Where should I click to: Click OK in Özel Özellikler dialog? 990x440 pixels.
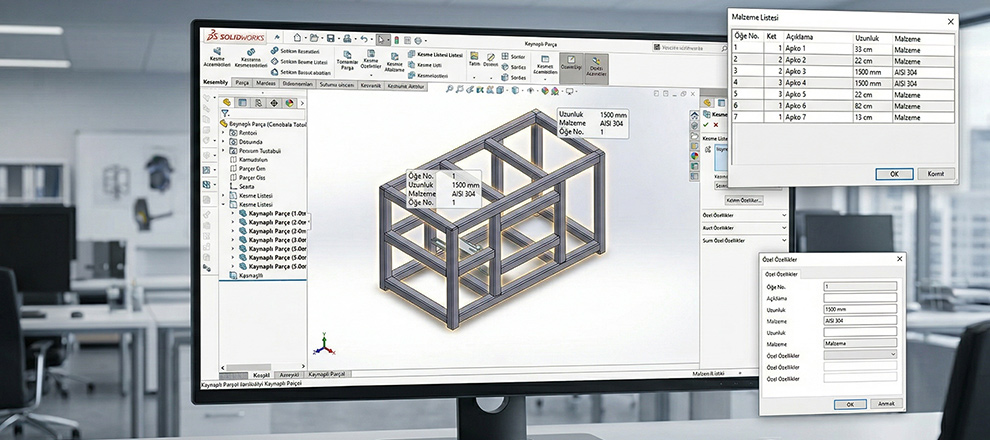(850, 404)
